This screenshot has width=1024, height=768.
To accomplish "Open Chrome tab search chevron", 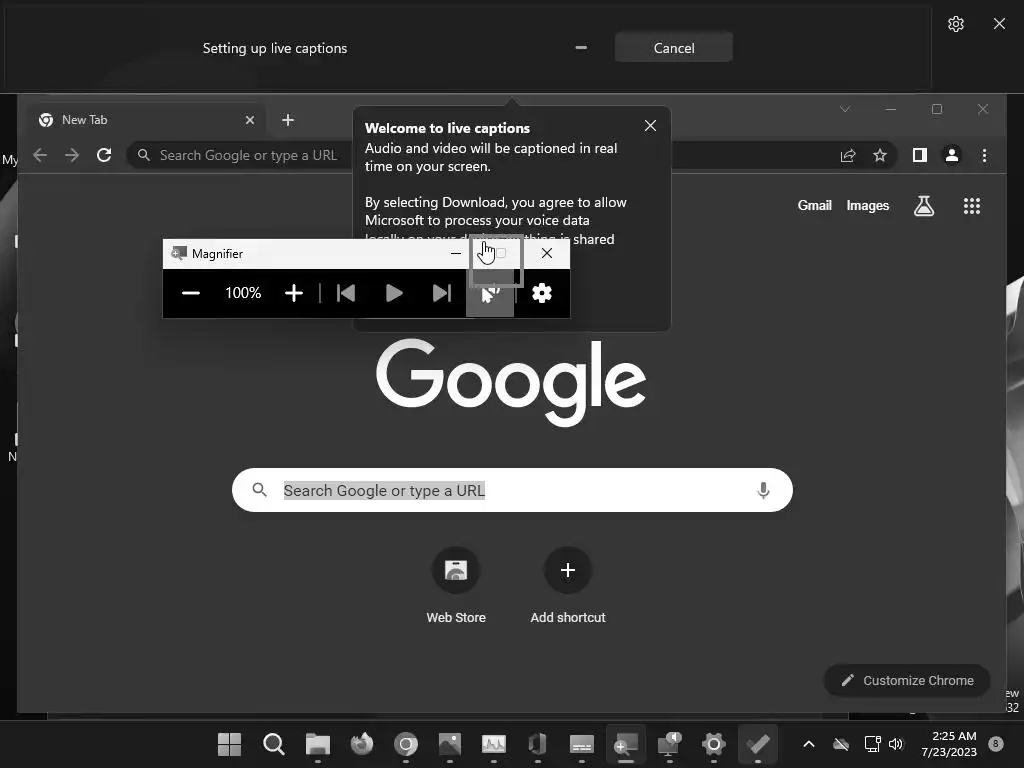I will [845, 109].
